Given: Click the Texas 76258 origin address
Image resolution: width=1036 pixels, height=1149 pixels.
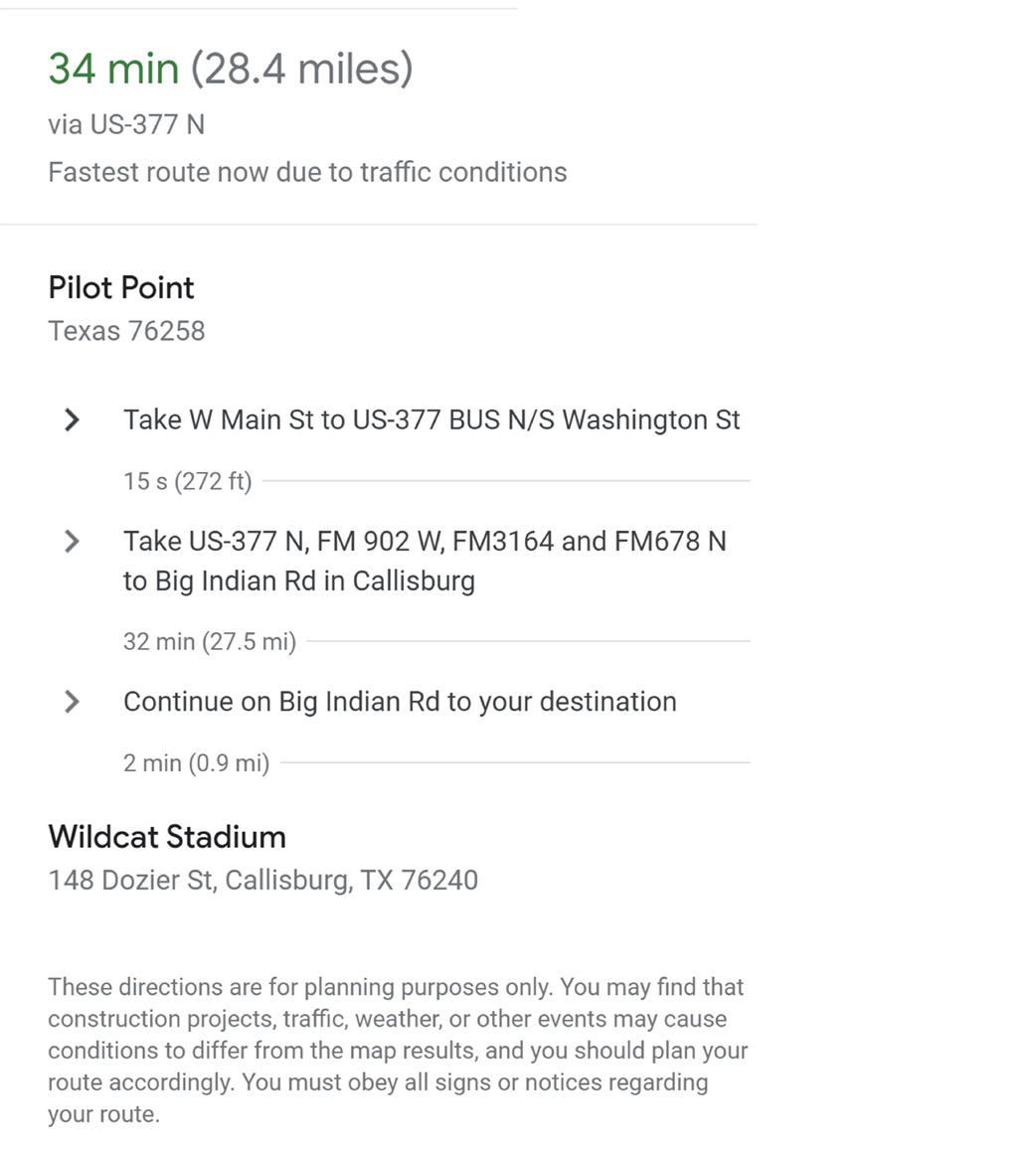Looking at the screenshot, I should (x=127, y=330).
